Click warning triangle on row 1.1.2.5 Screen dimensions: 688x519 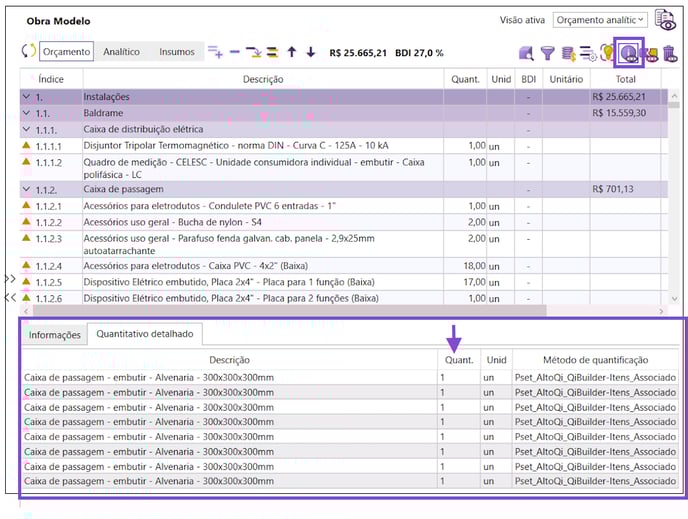tap(26, 281)
